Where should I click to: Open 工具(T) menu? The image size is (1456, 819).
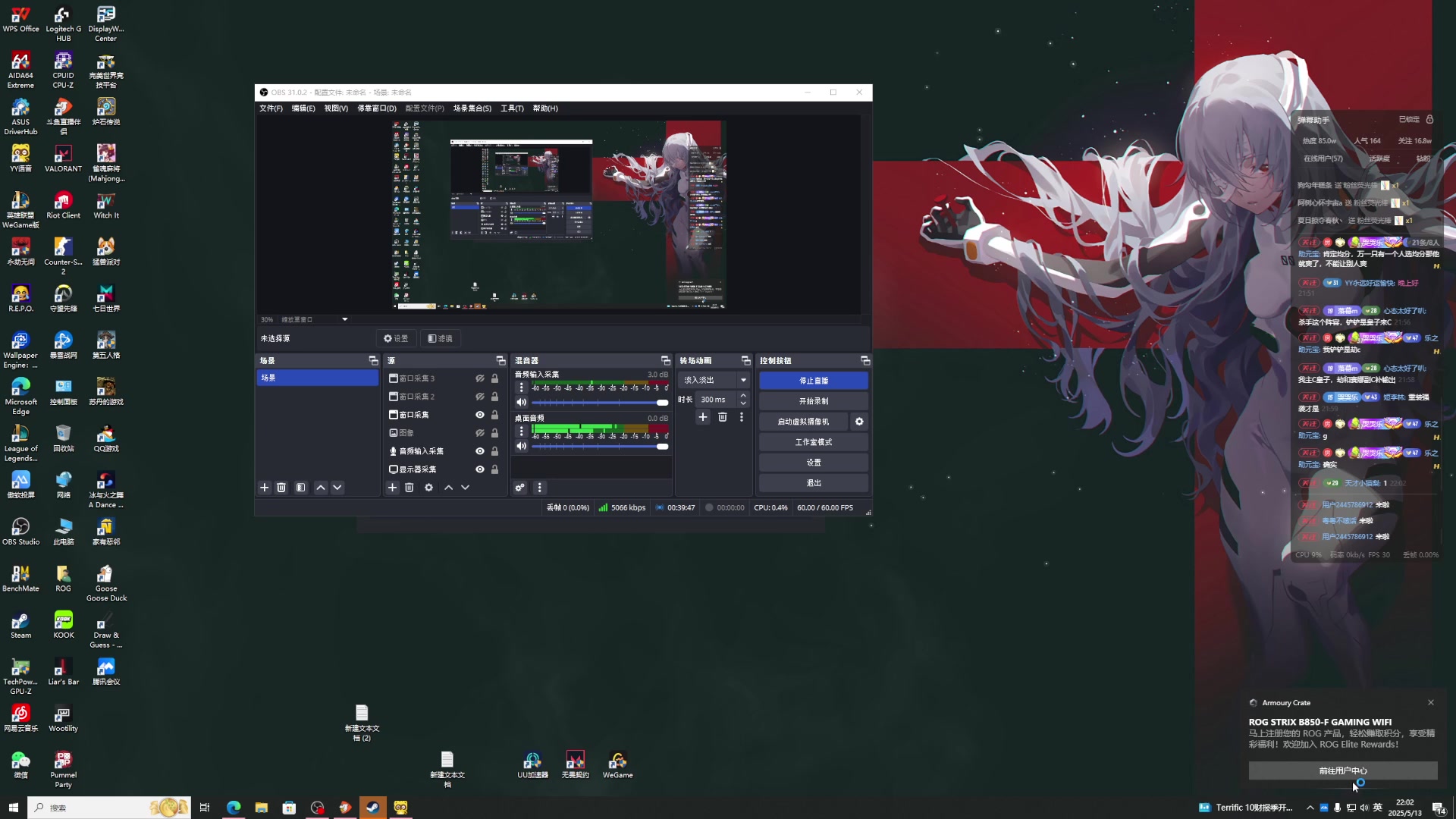[512, 108]
